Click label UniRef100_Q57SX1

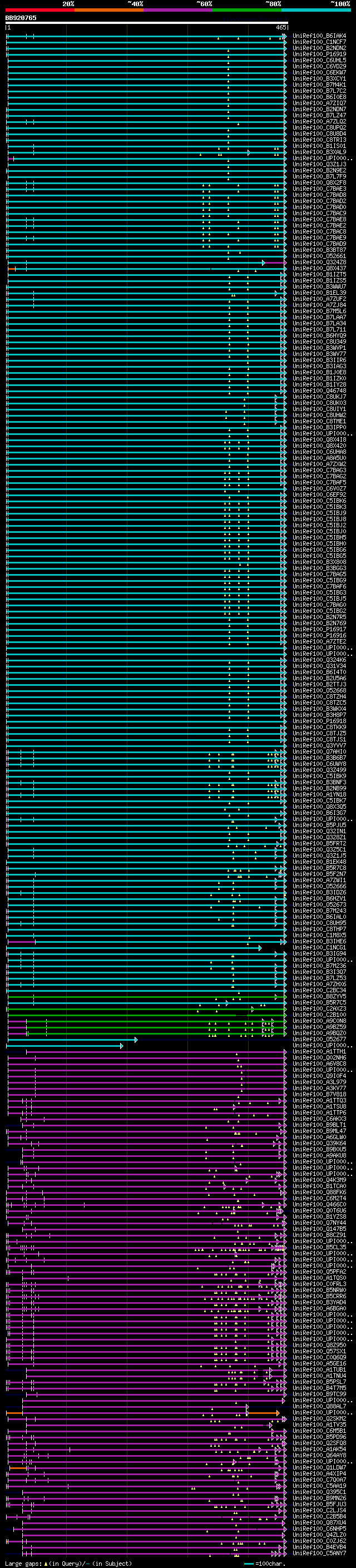tap(319, 1351)
